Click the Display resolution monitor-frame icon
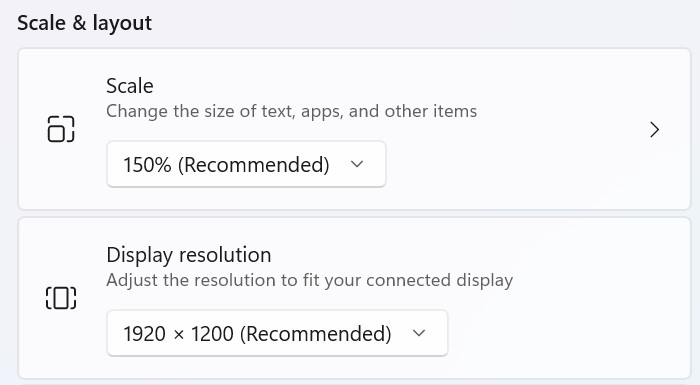The height and width of the screenshot is (385, 700). click(x=61, y=298)
